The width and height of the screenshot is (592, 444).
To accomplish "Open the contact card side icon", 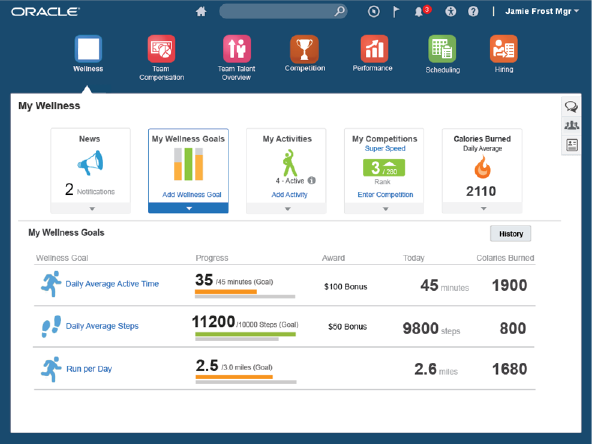I will tap(572, 145).
